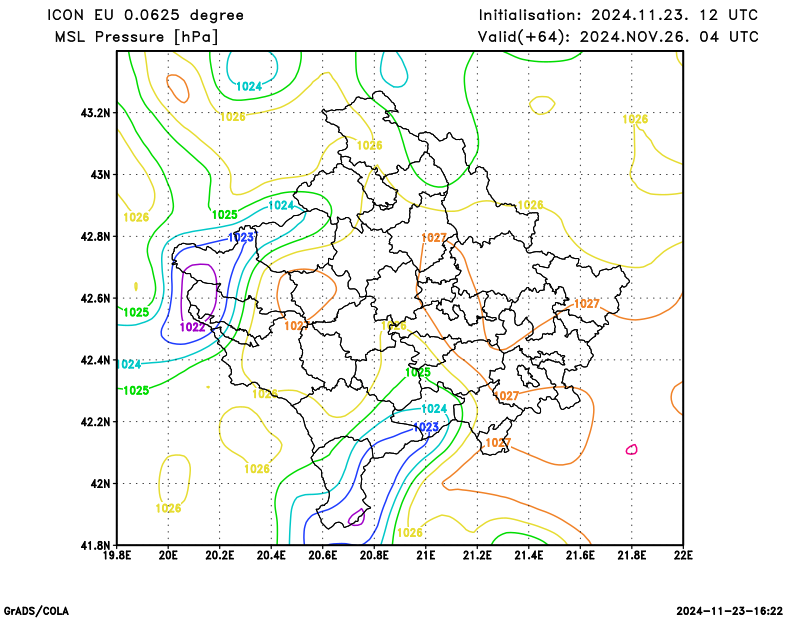
Task: Click the 21.6E longitude axis label
Action: point(581,555)
